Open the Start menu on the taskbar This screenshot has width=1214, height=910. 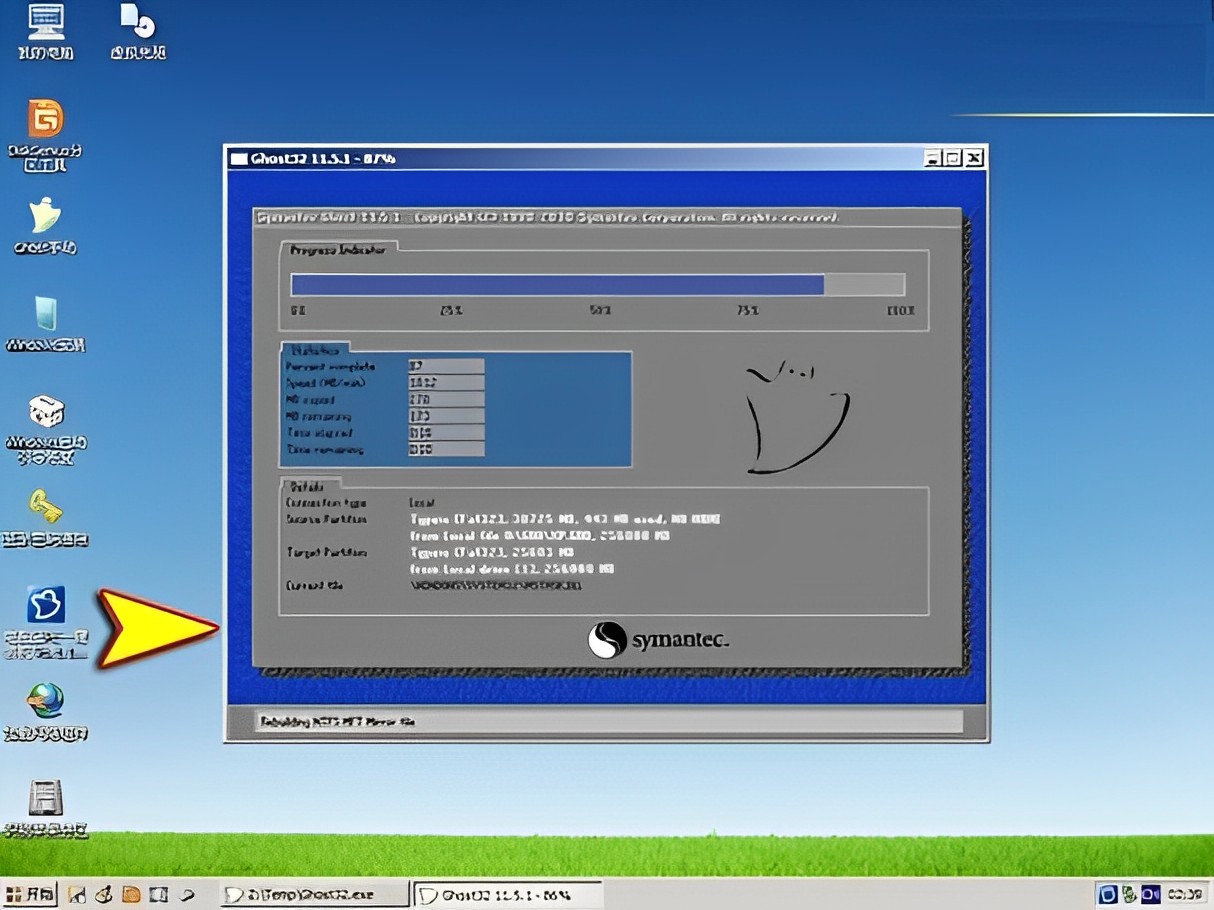[29, 894]
